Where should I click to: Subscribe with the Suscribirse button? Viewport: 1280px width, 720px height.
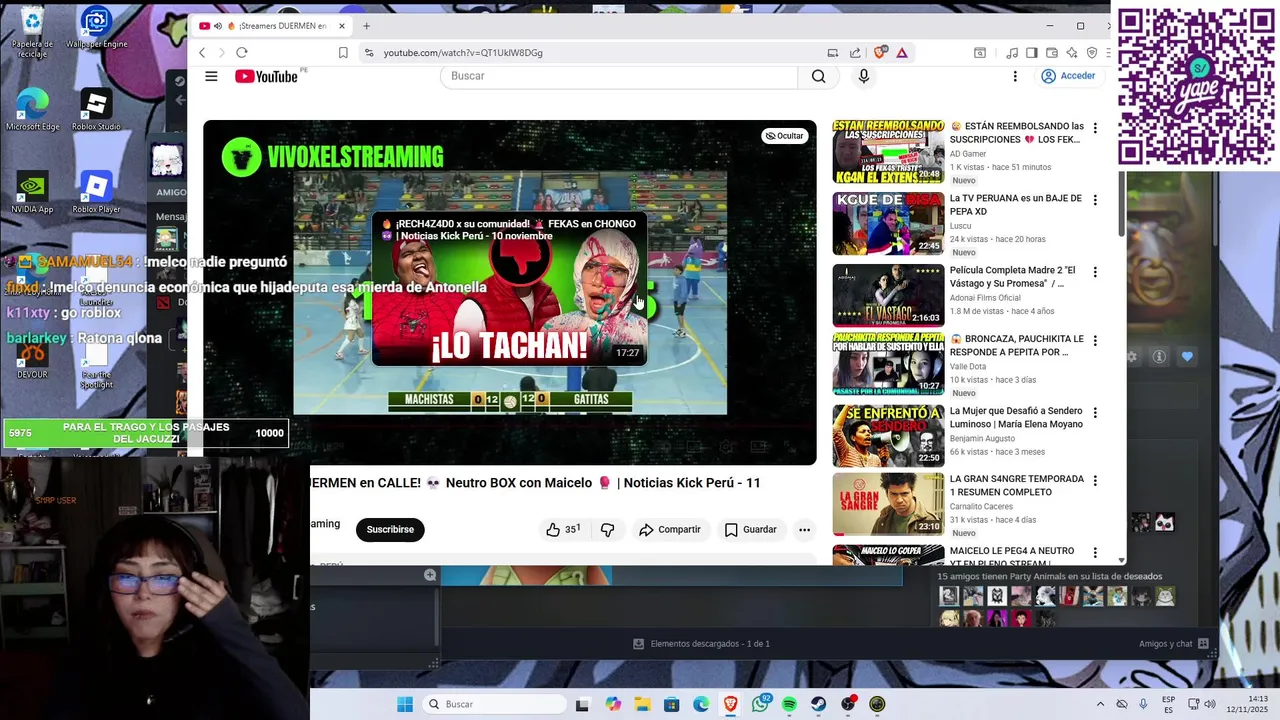[x=390, y=529]
